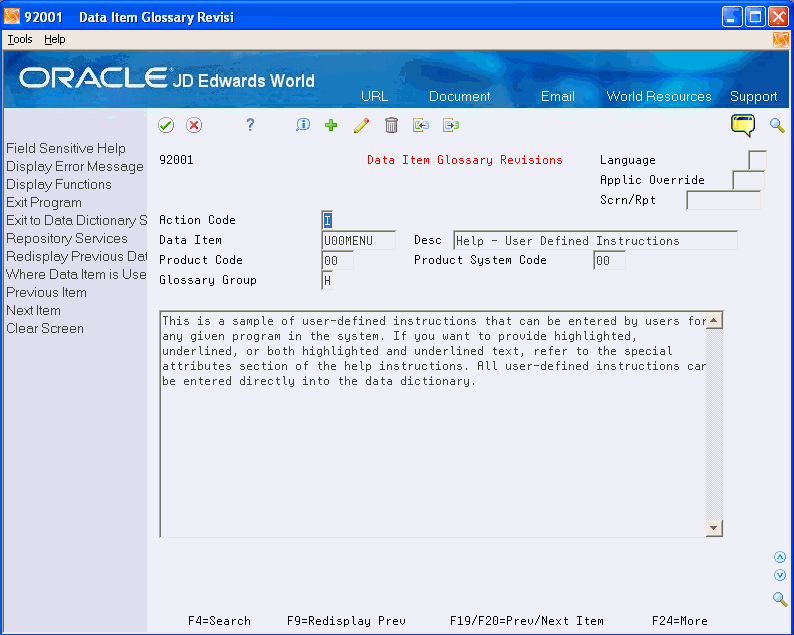Select Clear Screen in the sidebar
This screenshot has width=794, height=635.
coord(45,329)
